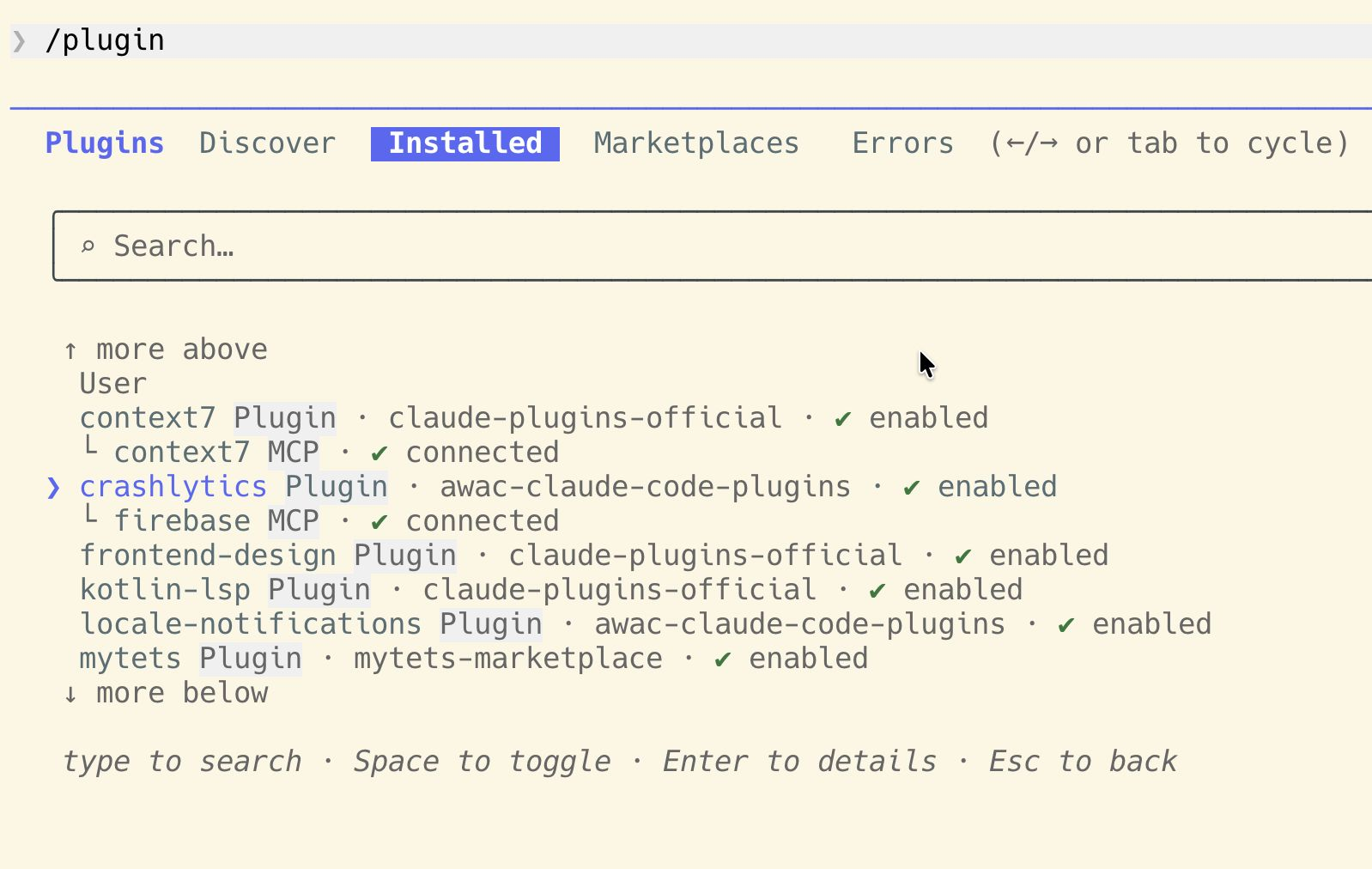Image resolution: width=1372 pixels, height=869 pixels.
Task: Click the magnifier search icon
Action: tap(88, 247)
